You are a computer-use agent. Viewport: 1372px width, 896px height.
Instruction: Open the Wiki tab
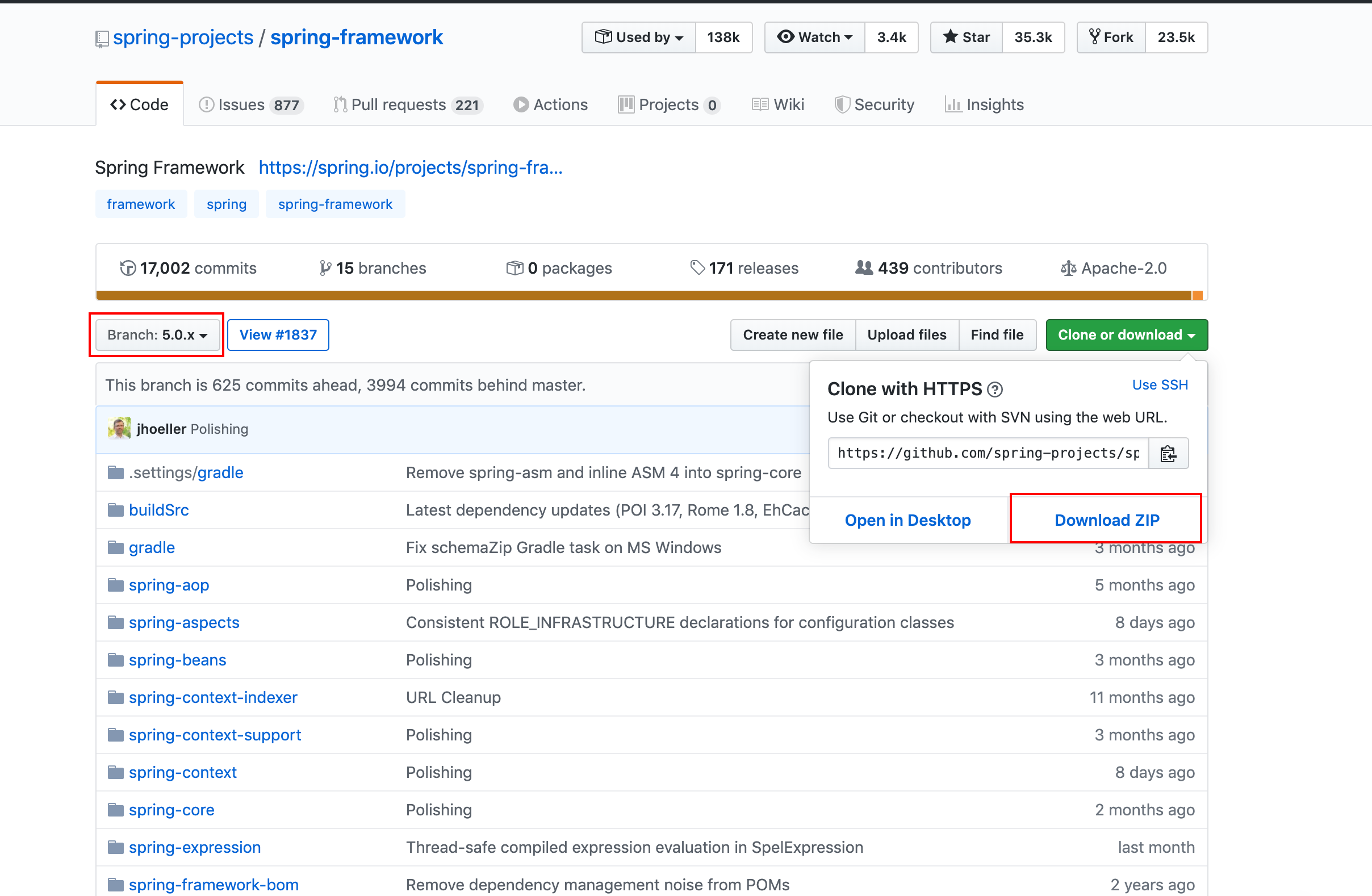tap(777, 104)
